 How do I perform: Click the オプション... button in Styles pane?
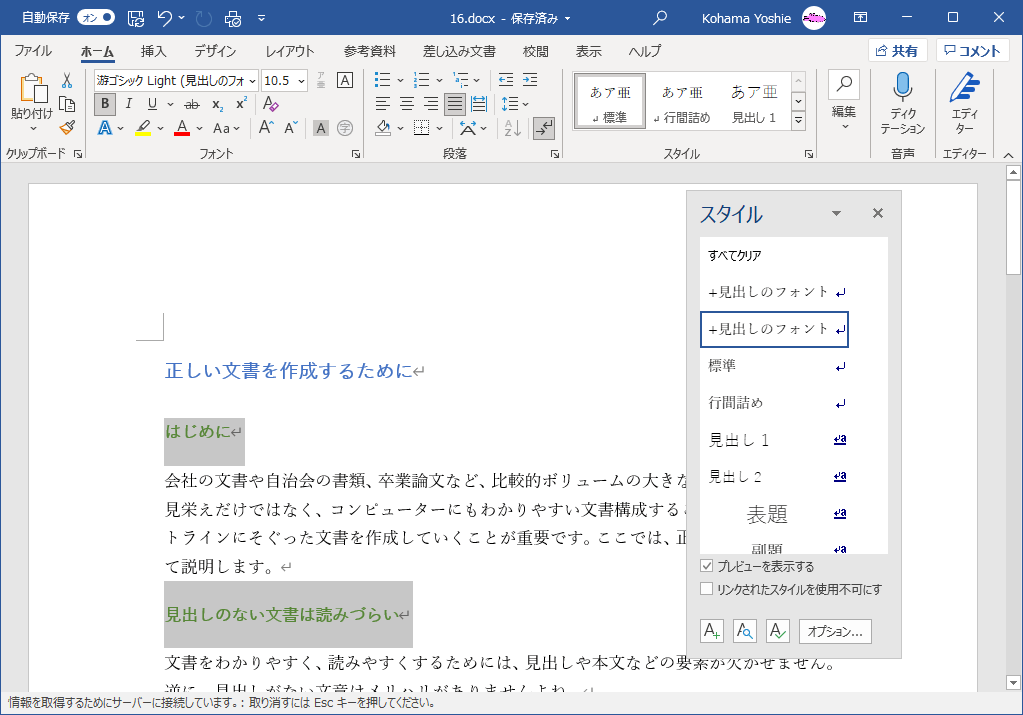[835, 631]
